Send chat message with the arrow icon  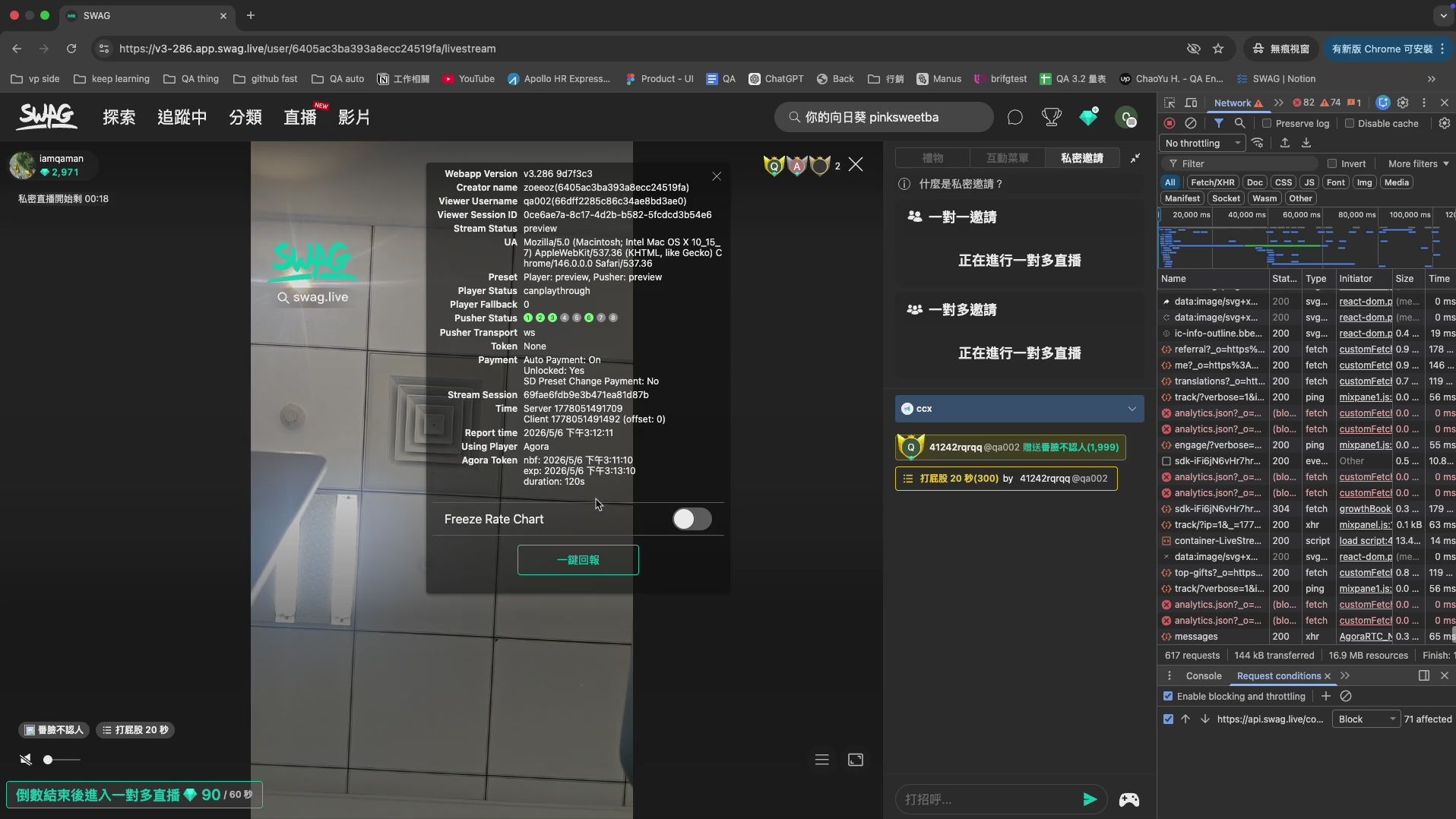point(1090,799)
